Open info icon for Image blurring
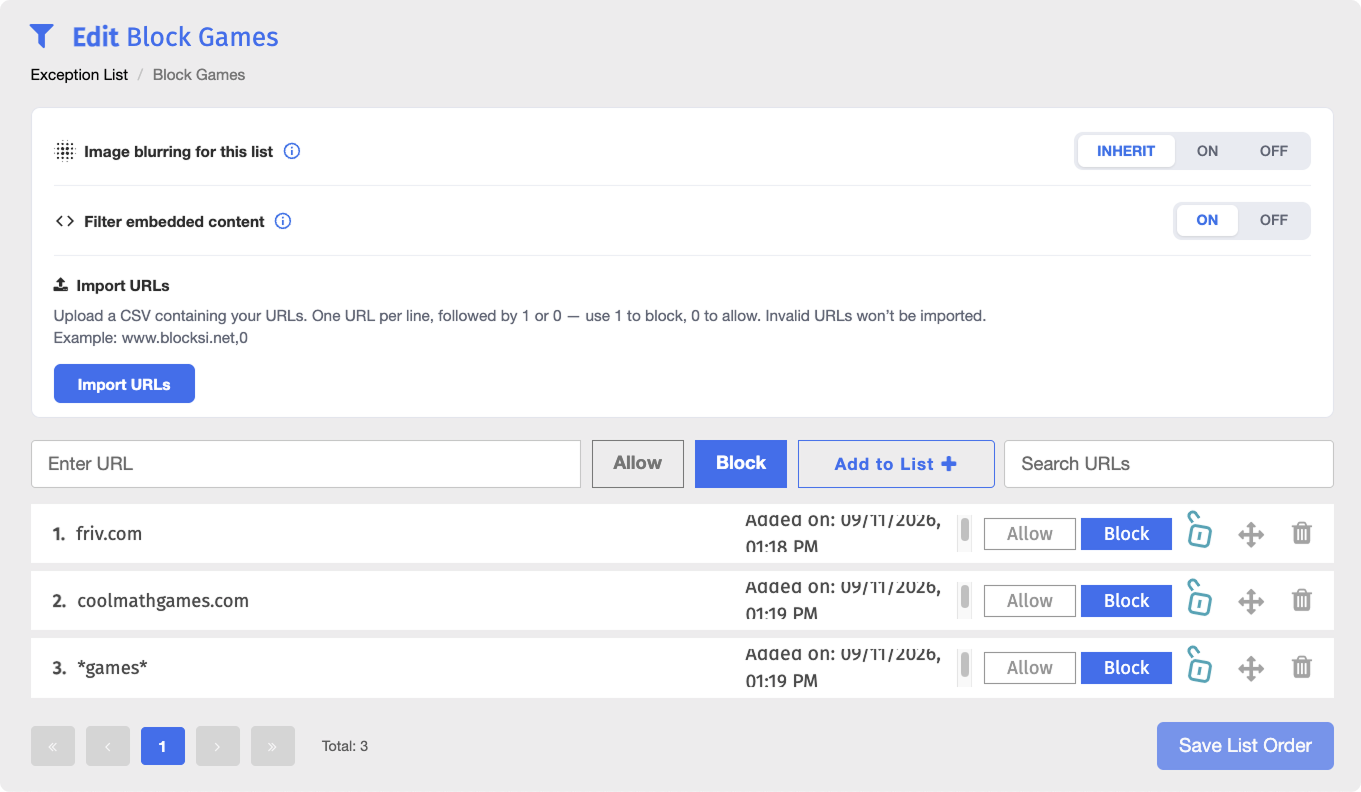1361x792 pixels. pyautogui.click(x=292, y=152)
